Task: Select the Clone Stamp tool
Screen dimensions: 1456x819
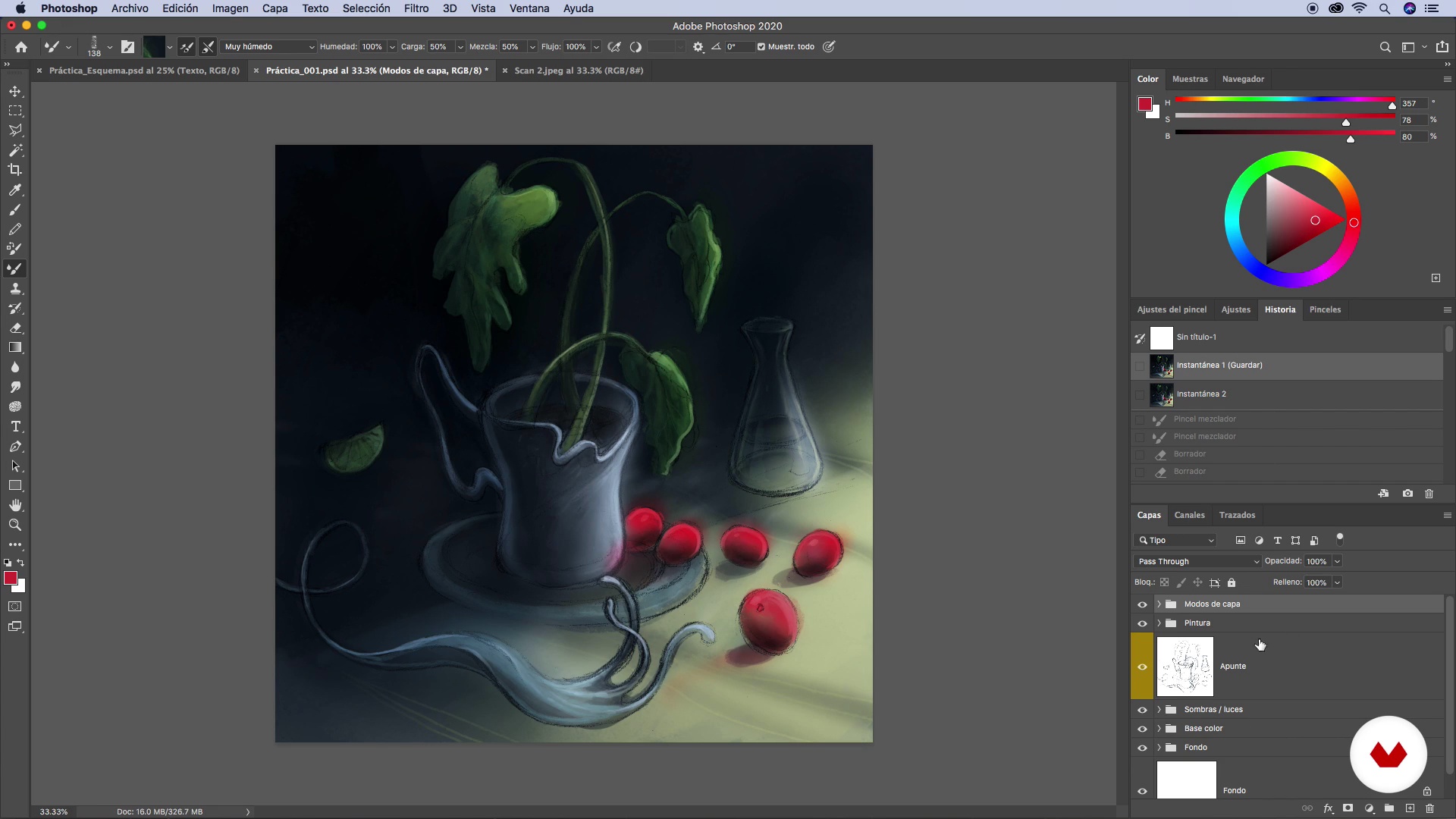Action: click(15, 288)
